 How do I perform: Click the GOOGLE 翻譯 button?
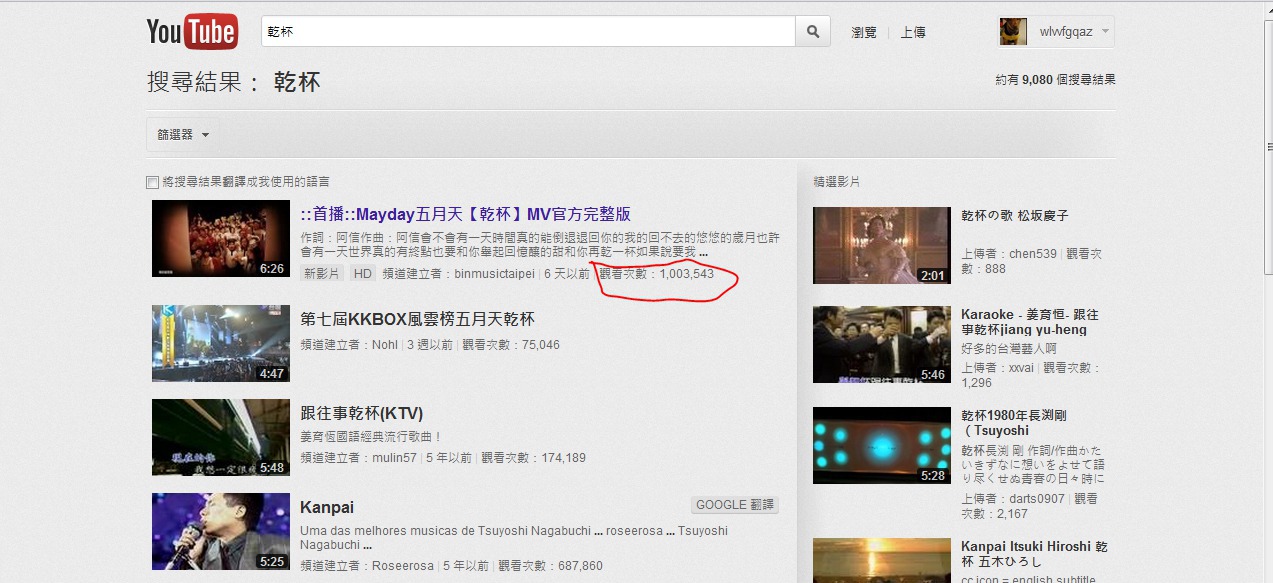click(735, 505)
